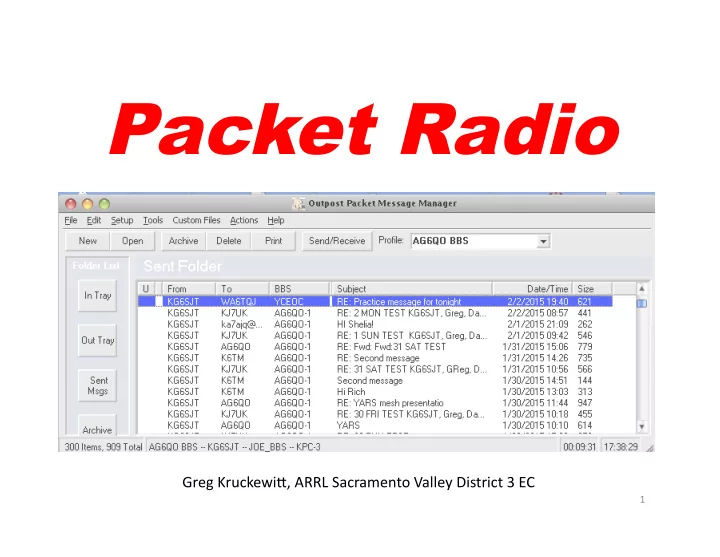Select the 'RE: 31 SAT TEST KG6SJT' message
This screenshot has height=557, width=720.
coord(375,369)
